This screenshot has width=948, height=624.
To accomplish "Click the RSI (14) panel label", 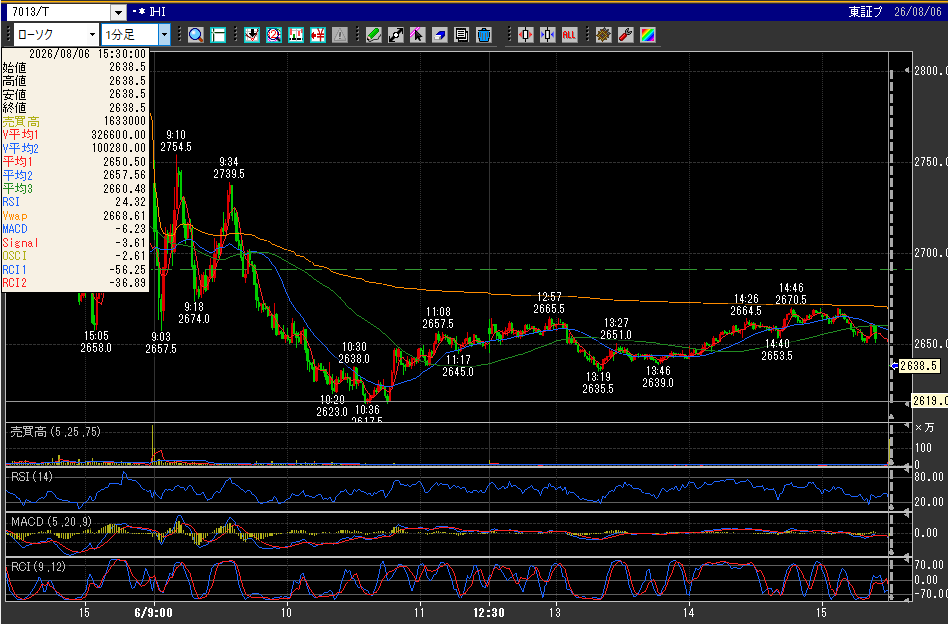I will 31,476.
